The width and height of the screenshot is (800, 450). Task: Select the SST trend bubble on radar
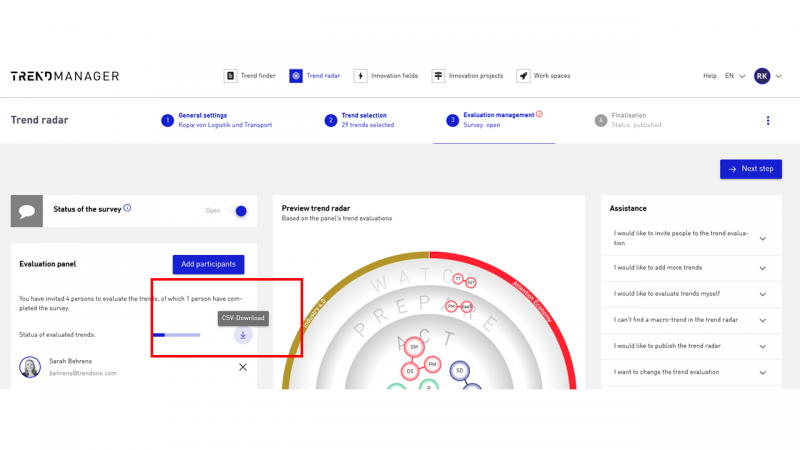coord(470,283)
